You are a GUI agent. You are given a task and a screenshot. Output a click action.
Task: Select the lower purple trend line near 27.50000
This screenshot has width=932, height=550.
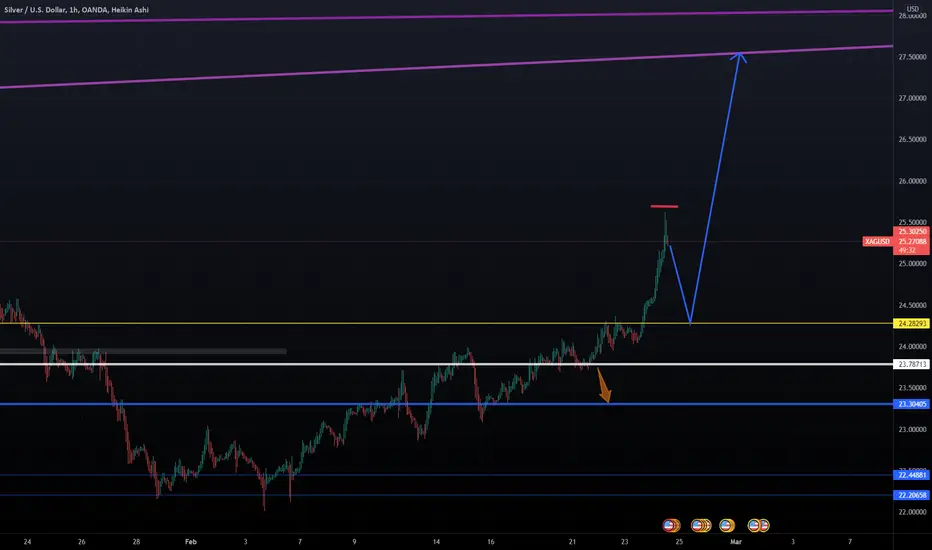(x=446, y=67)
